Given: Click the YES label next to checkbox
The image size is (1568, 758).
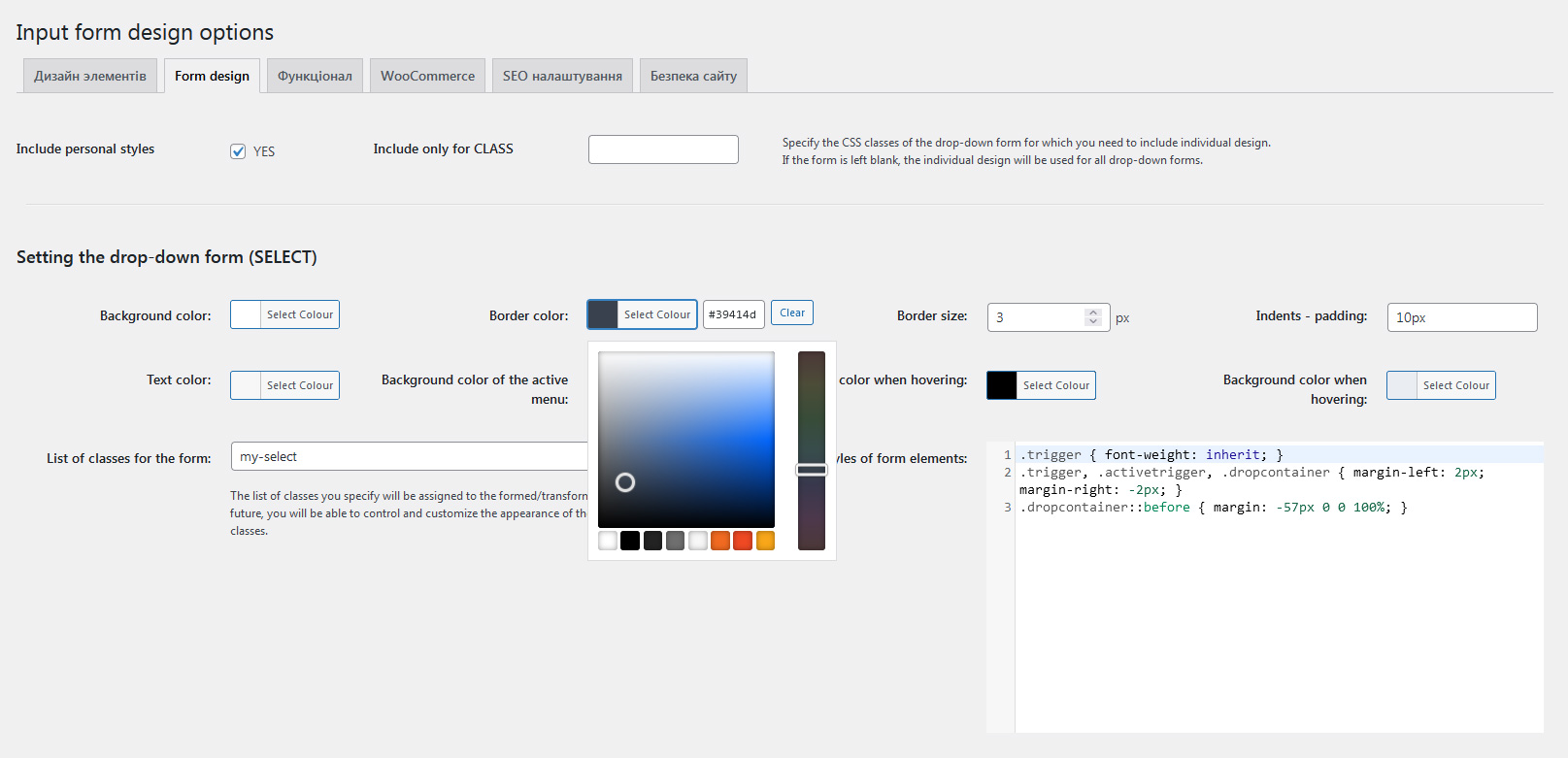Looking at the screenshot, I should pos(264,151).
